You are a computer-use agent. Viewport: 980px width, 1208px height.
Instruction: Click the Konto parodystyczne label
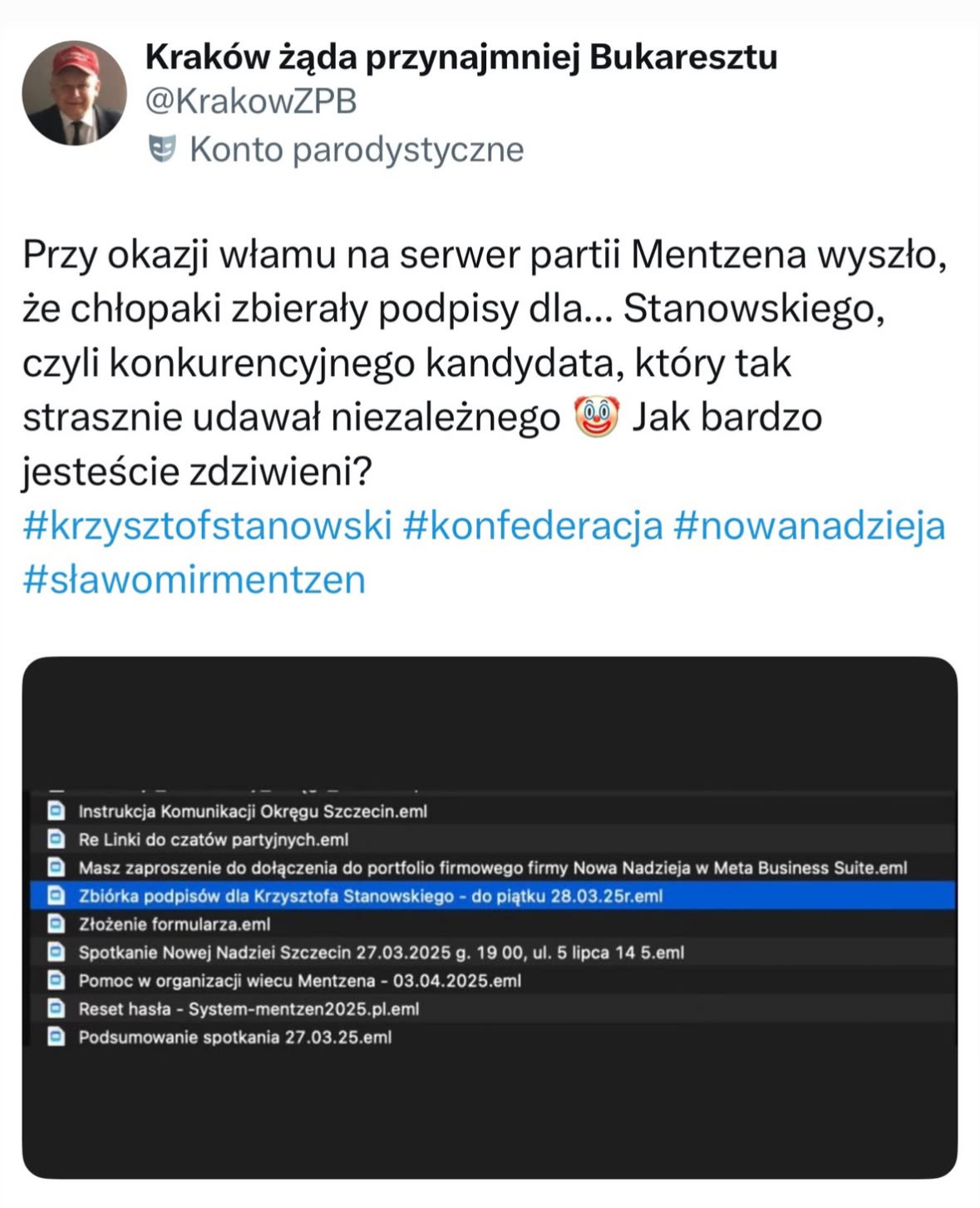(x=357, y=150)
